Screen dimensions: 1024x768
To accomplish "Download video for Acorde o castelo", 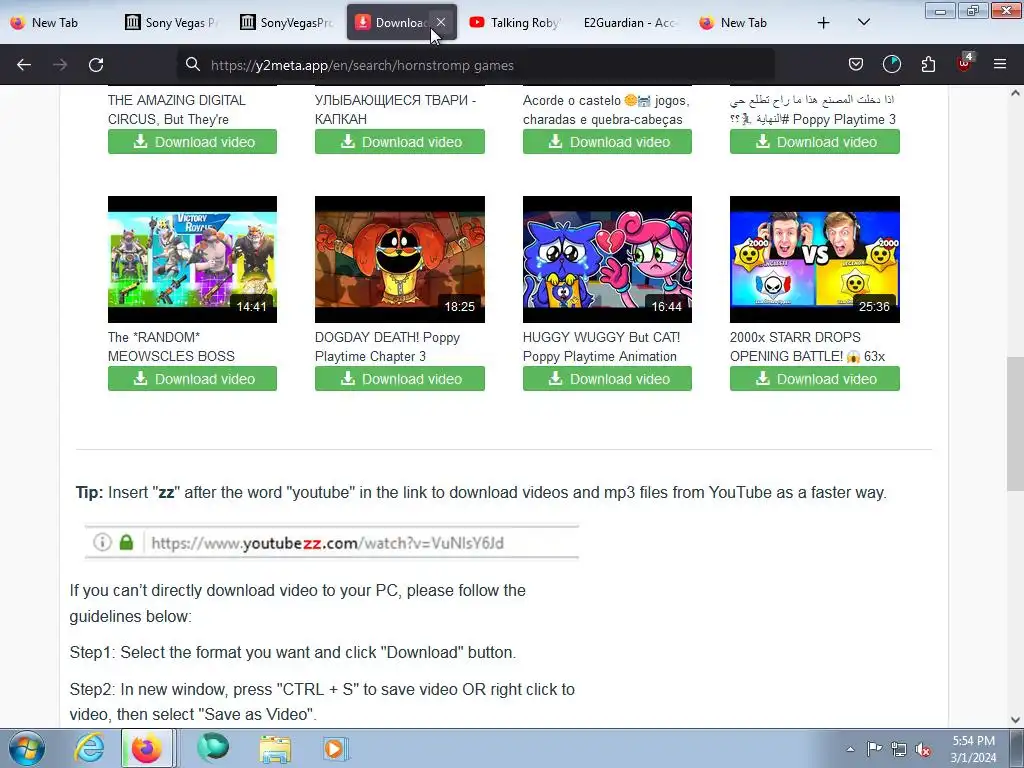I will 607,142.
